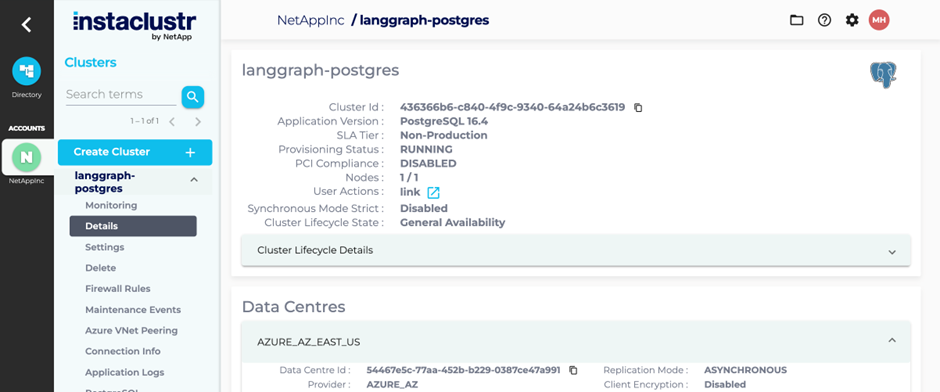Open Application Logs

pyautogui.click(x=124, y=372)
